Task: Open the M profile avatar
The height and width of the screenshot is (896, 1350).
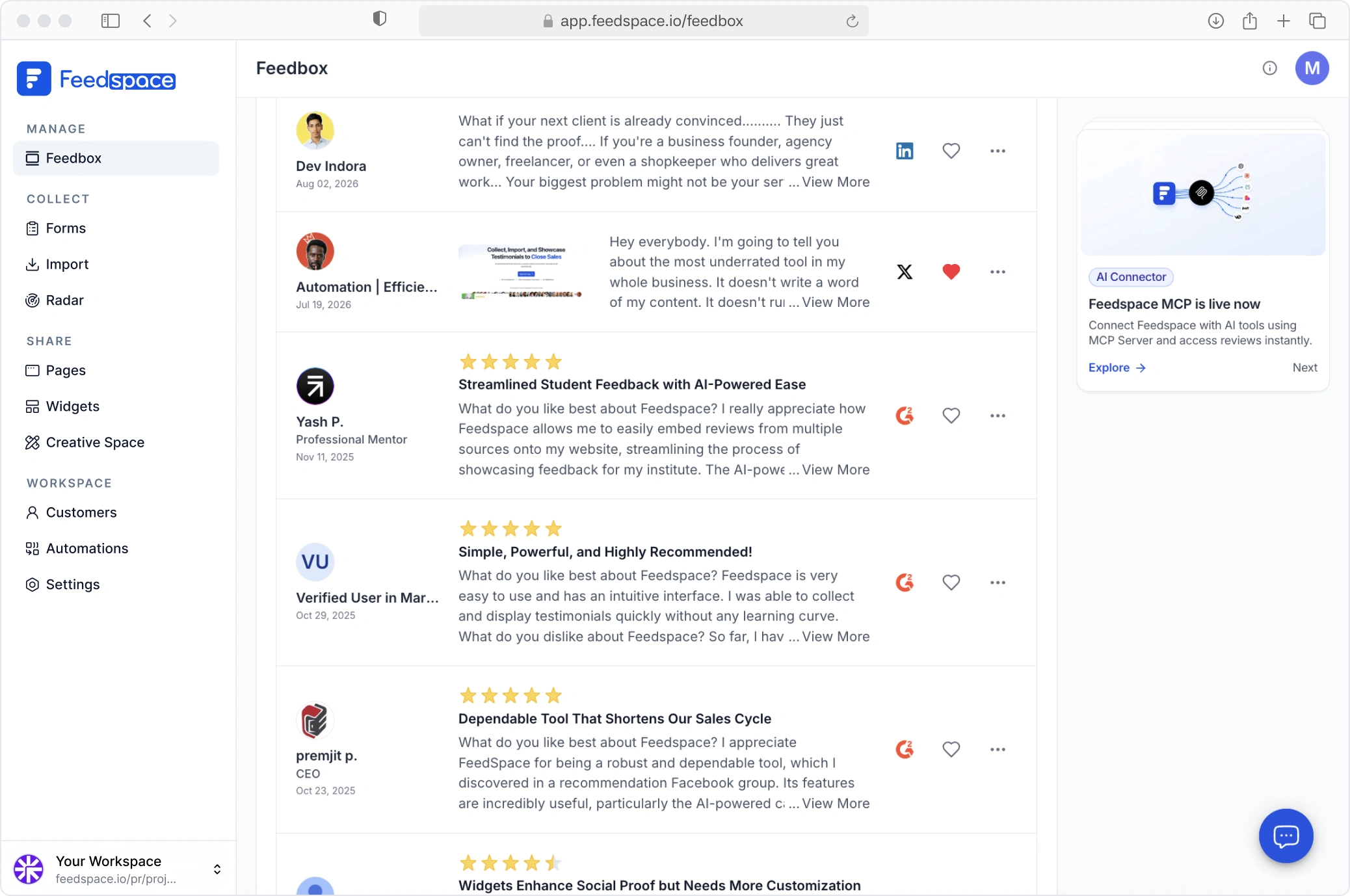Action: (x=1312, y=68)
